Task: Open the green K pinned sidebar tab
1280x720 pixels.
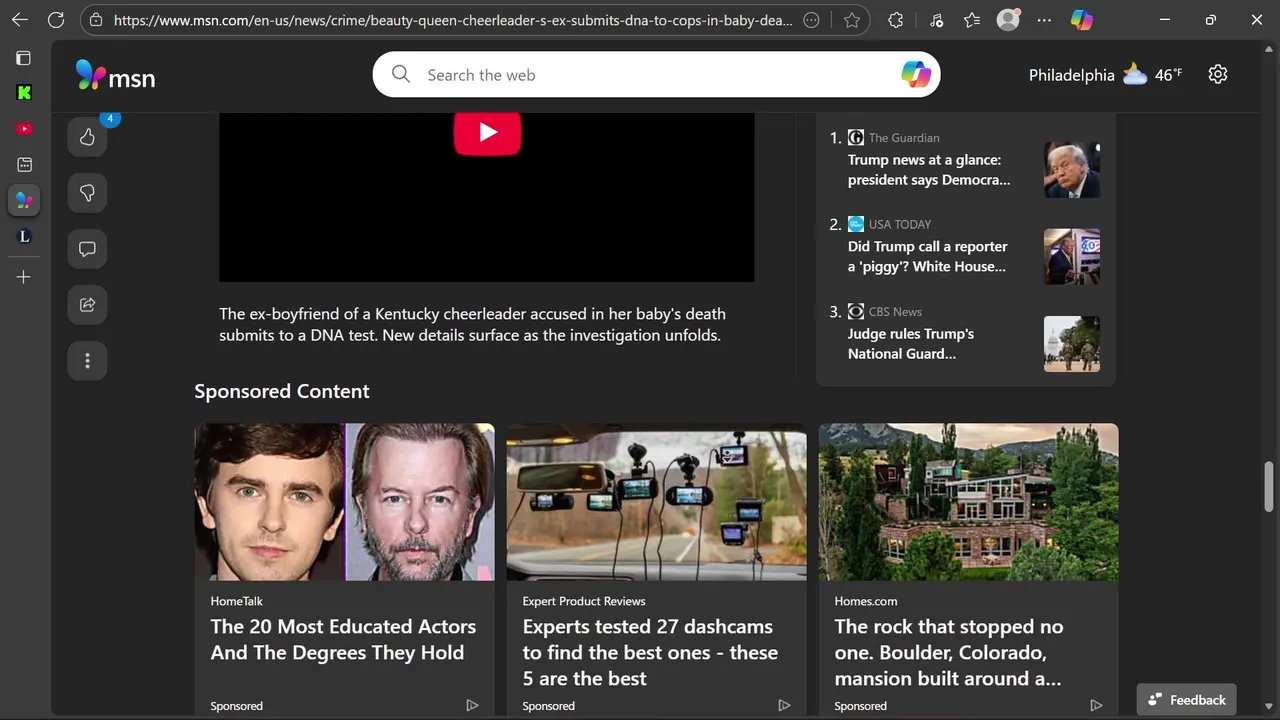Action: point(24,93)
